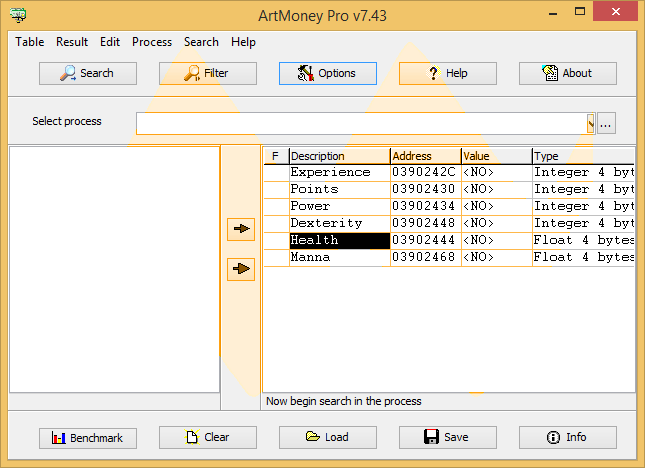Open the Options dialog button

point(328,73)
